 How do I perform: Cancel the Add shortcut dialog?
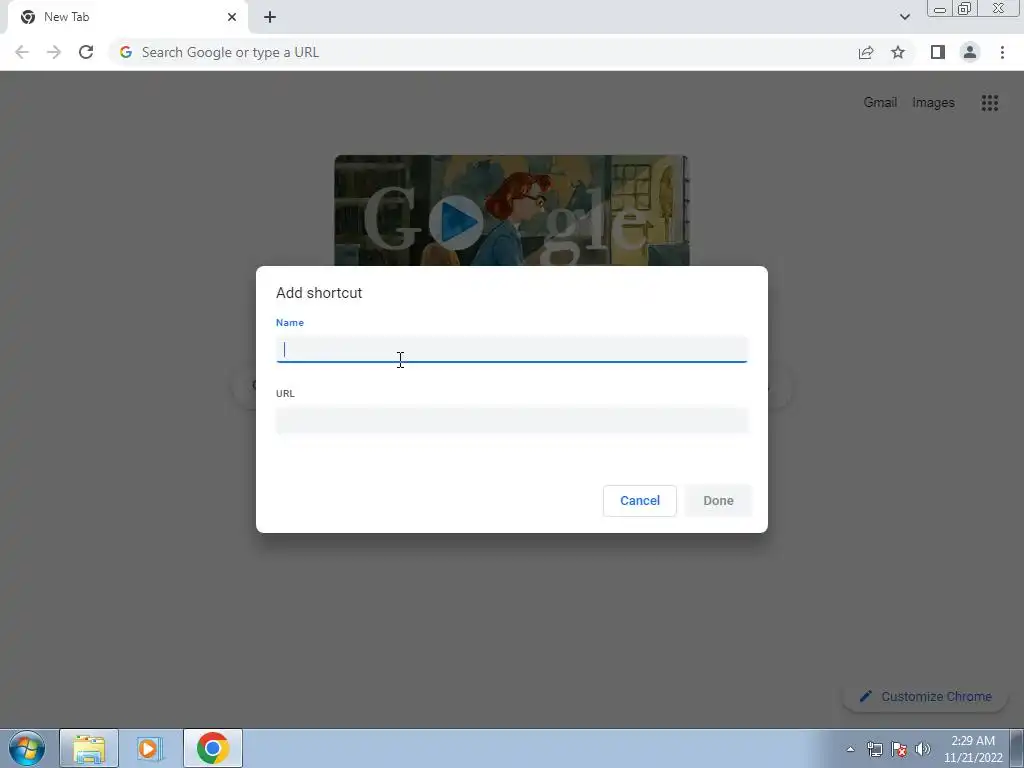pos(639,500)
